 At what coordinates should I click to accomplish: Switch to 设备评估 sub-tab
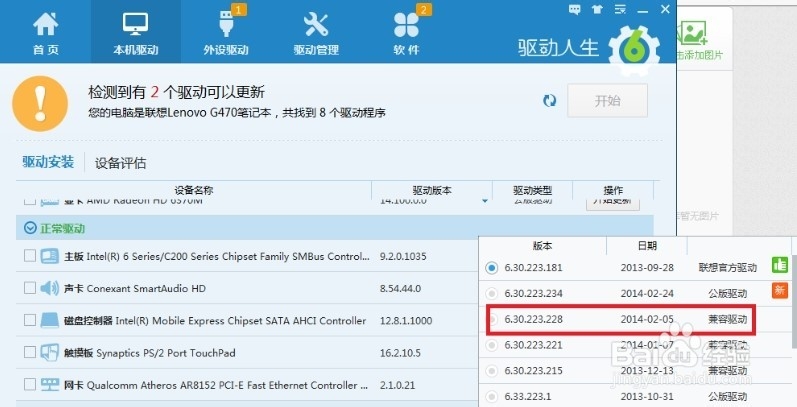[x=120, y=163]
